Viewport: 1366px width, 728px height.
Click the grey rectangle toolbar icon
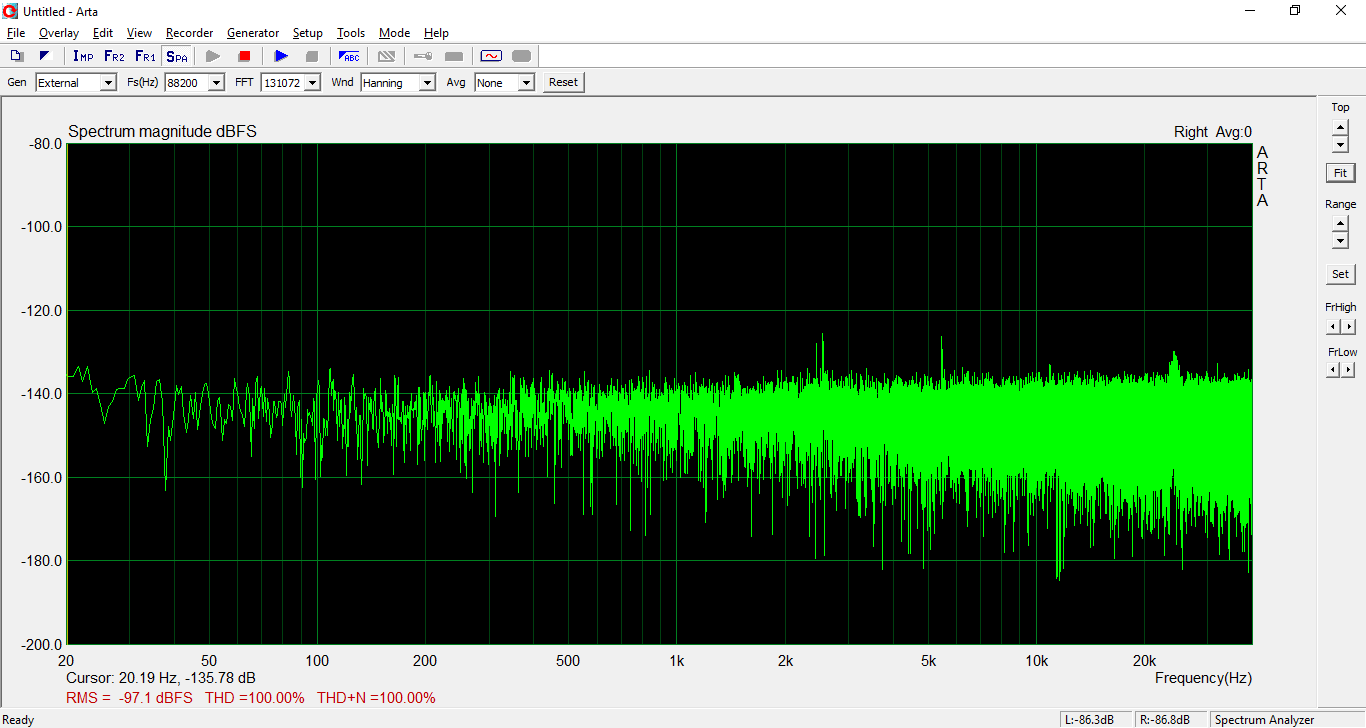(x=454, y=56)
